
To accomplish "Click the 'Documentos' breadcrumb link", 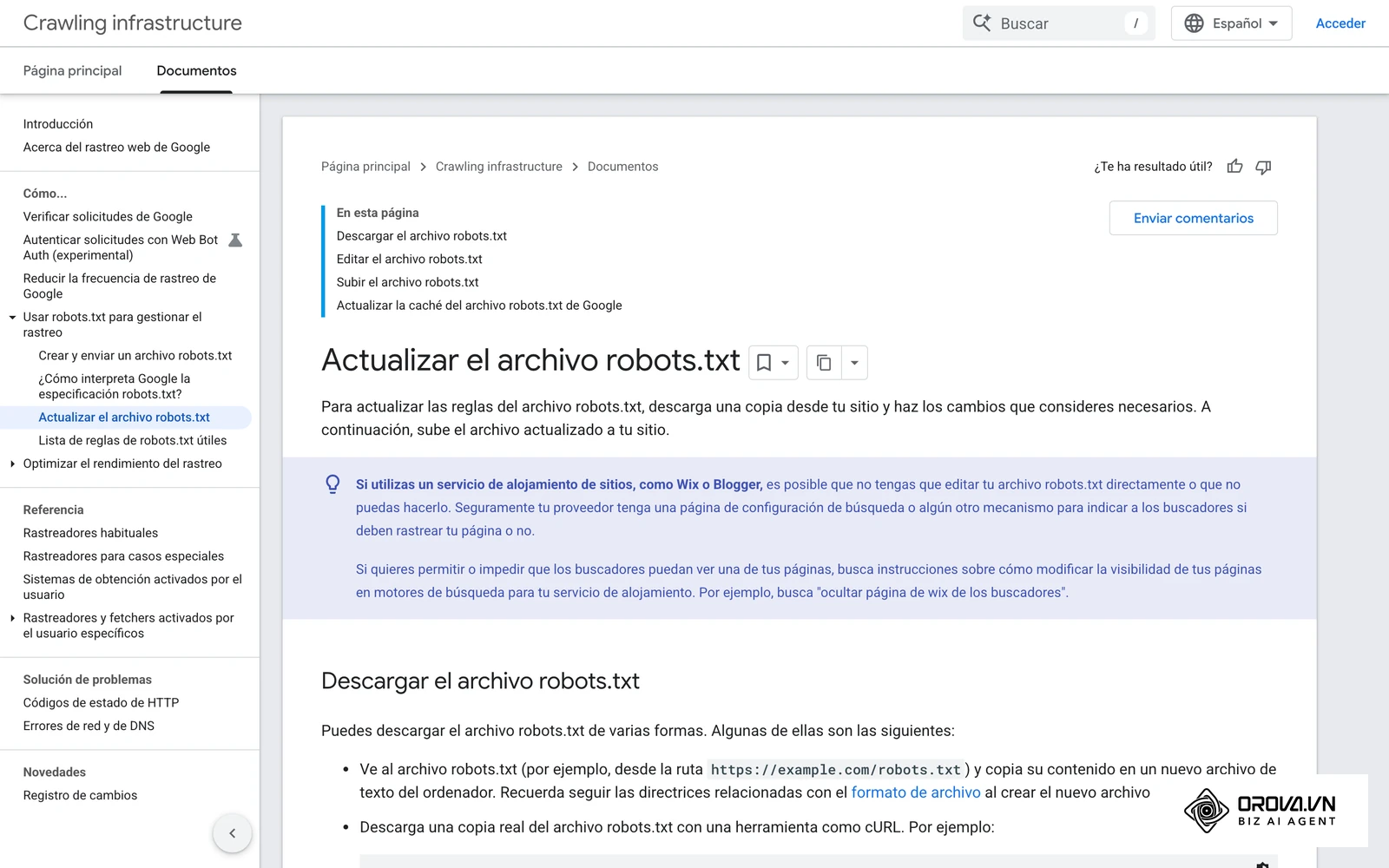I will 622,167.
